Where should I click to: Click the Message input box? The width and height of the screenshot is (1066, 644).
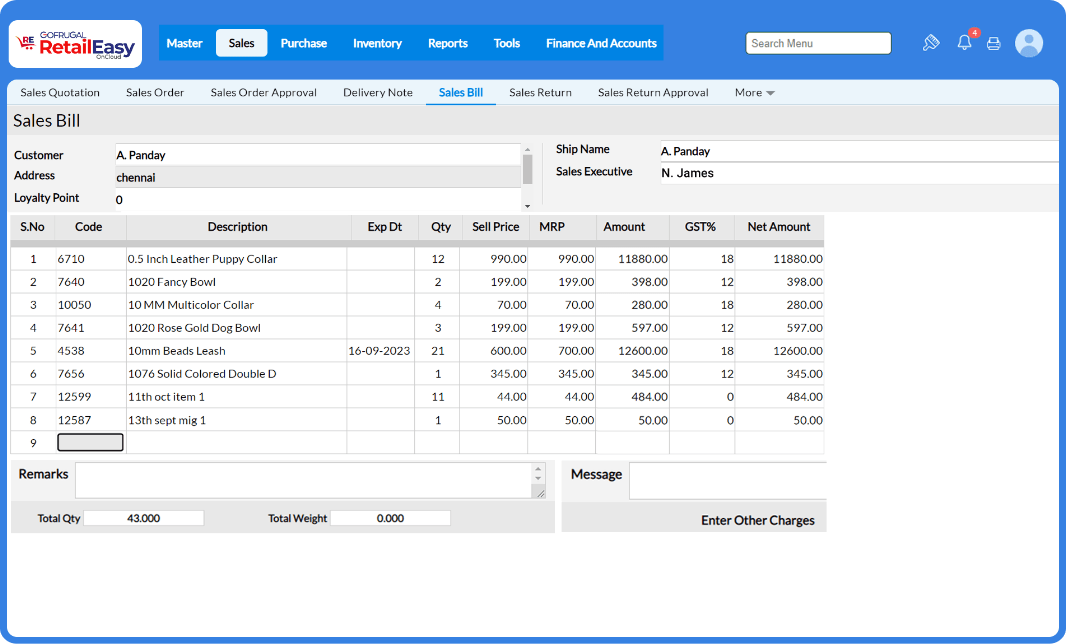[x=727, y=481]
